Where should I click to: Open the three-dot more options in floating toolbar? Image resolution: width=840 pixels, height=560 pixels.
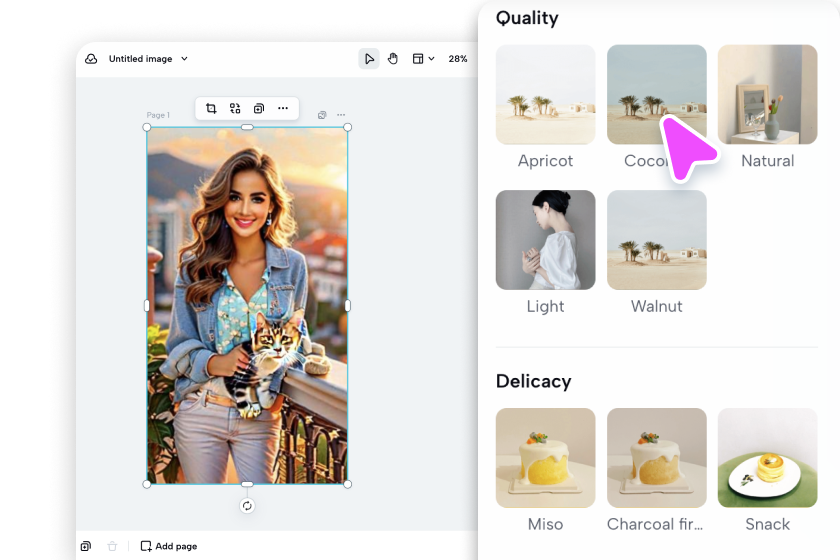[283, 108]
